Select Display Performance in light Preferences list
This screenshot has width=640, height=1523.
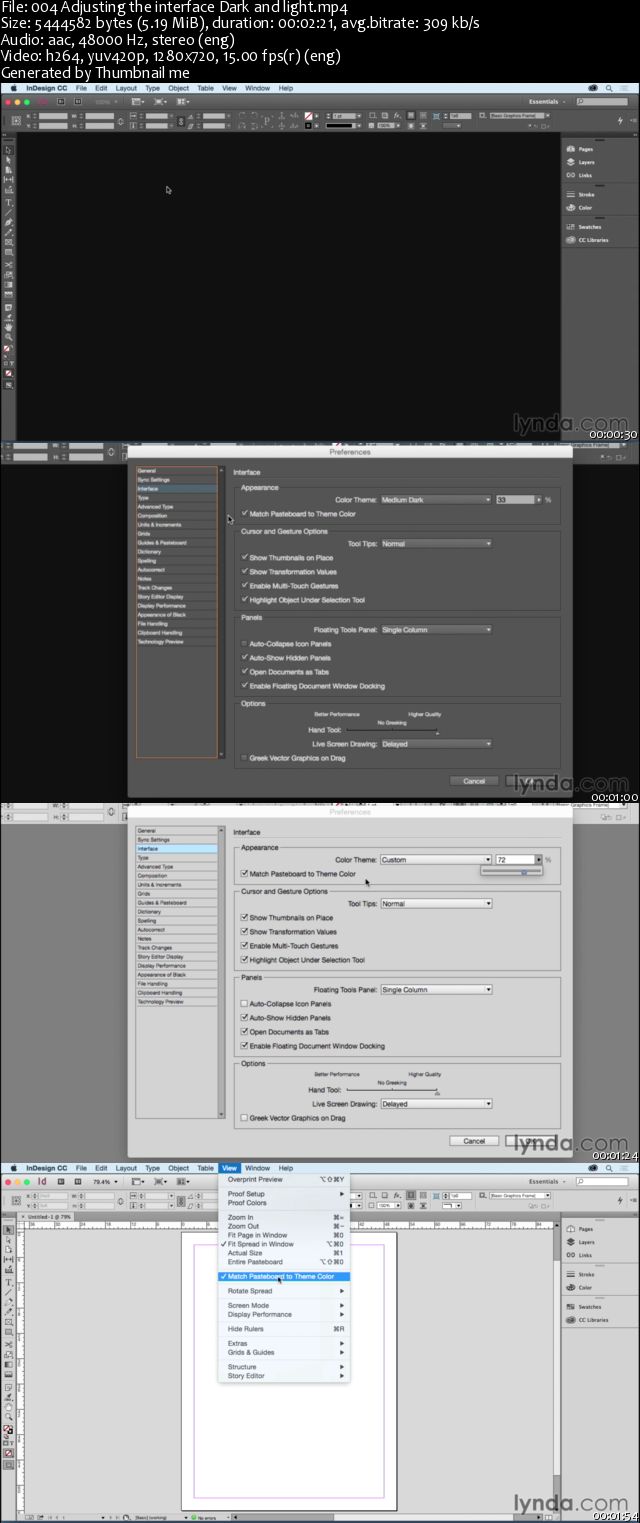pyautogui.click(x=176, y=966)
